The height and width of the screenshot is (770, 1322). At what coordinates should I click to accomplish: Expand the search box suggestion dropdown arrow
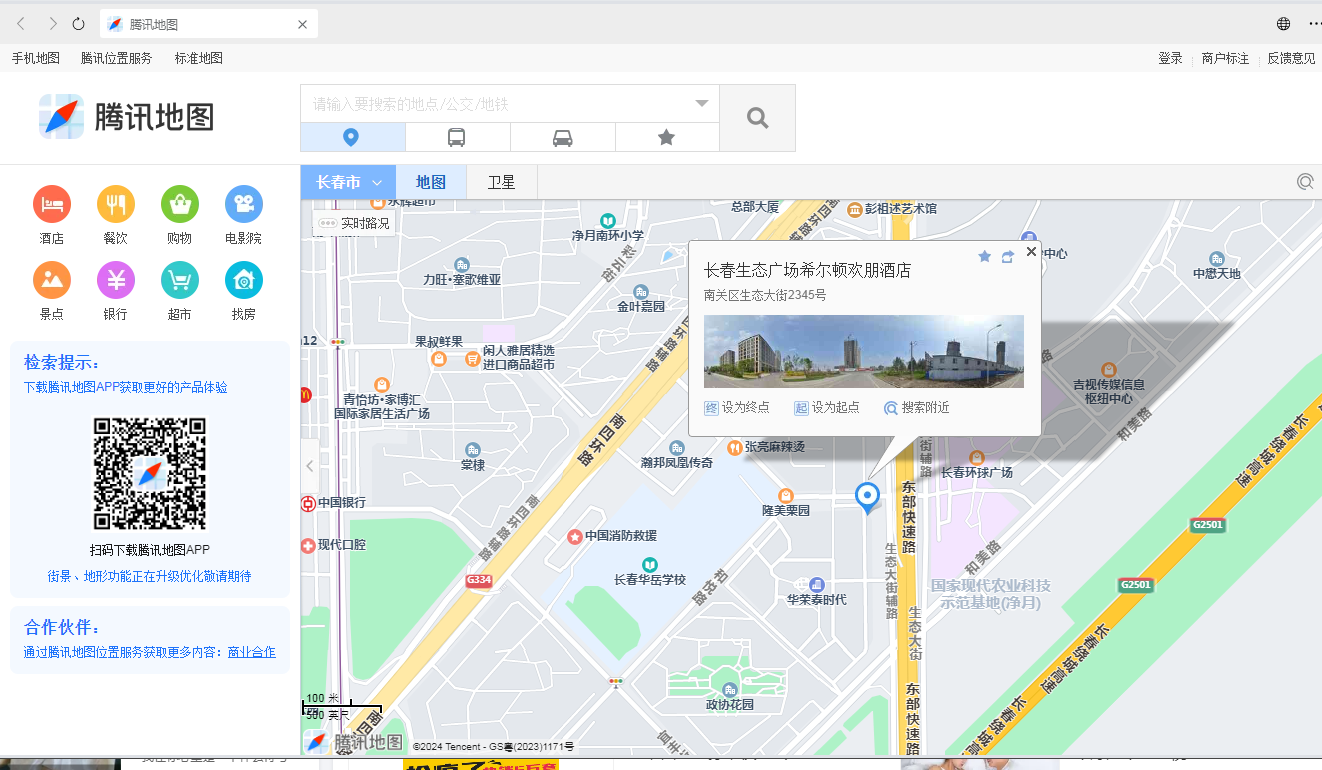point(702,104)
